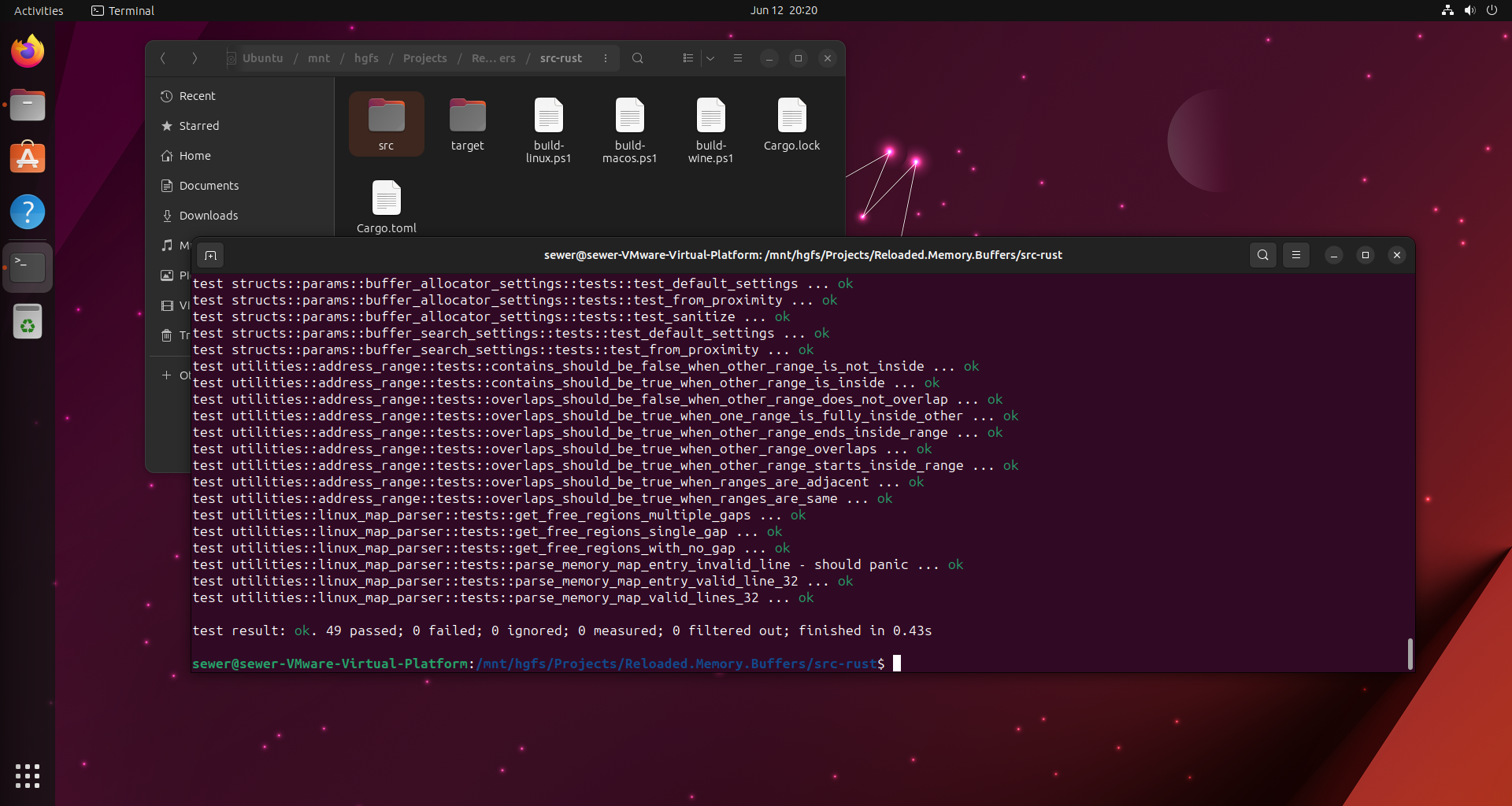Jump to Projects via the breadcrumb
The height and width of the screenshot is (806, 1512).
tap(424, 58)
